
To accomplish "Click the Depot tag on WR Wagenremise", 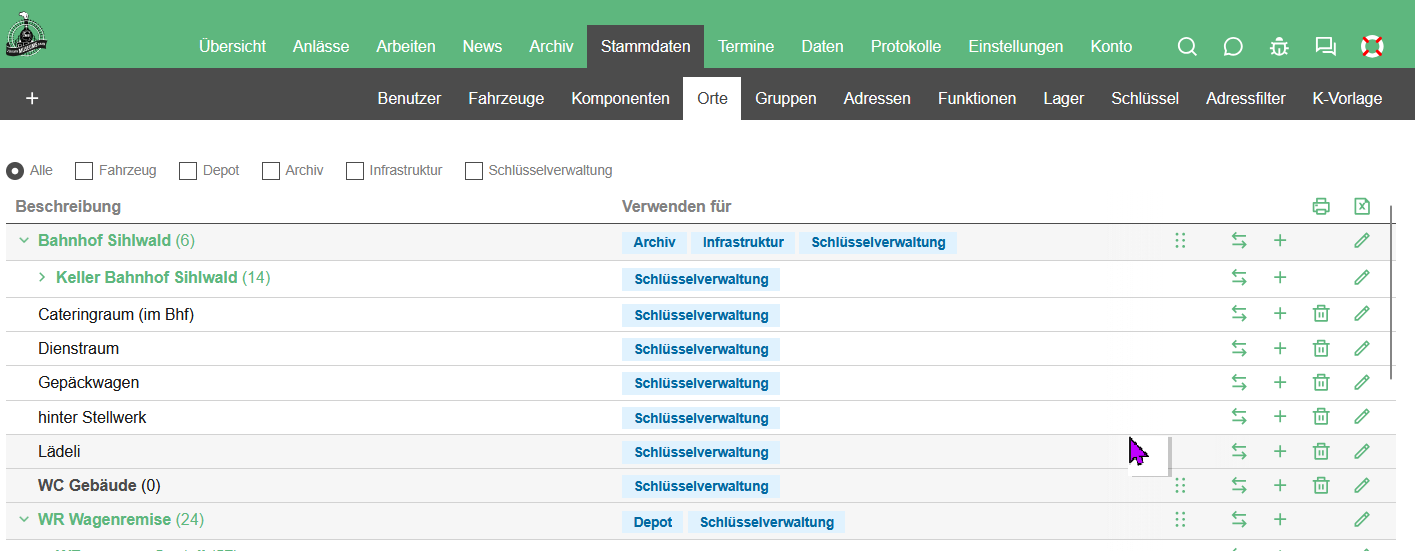I will pyautogui.click(x=653, y=522).
